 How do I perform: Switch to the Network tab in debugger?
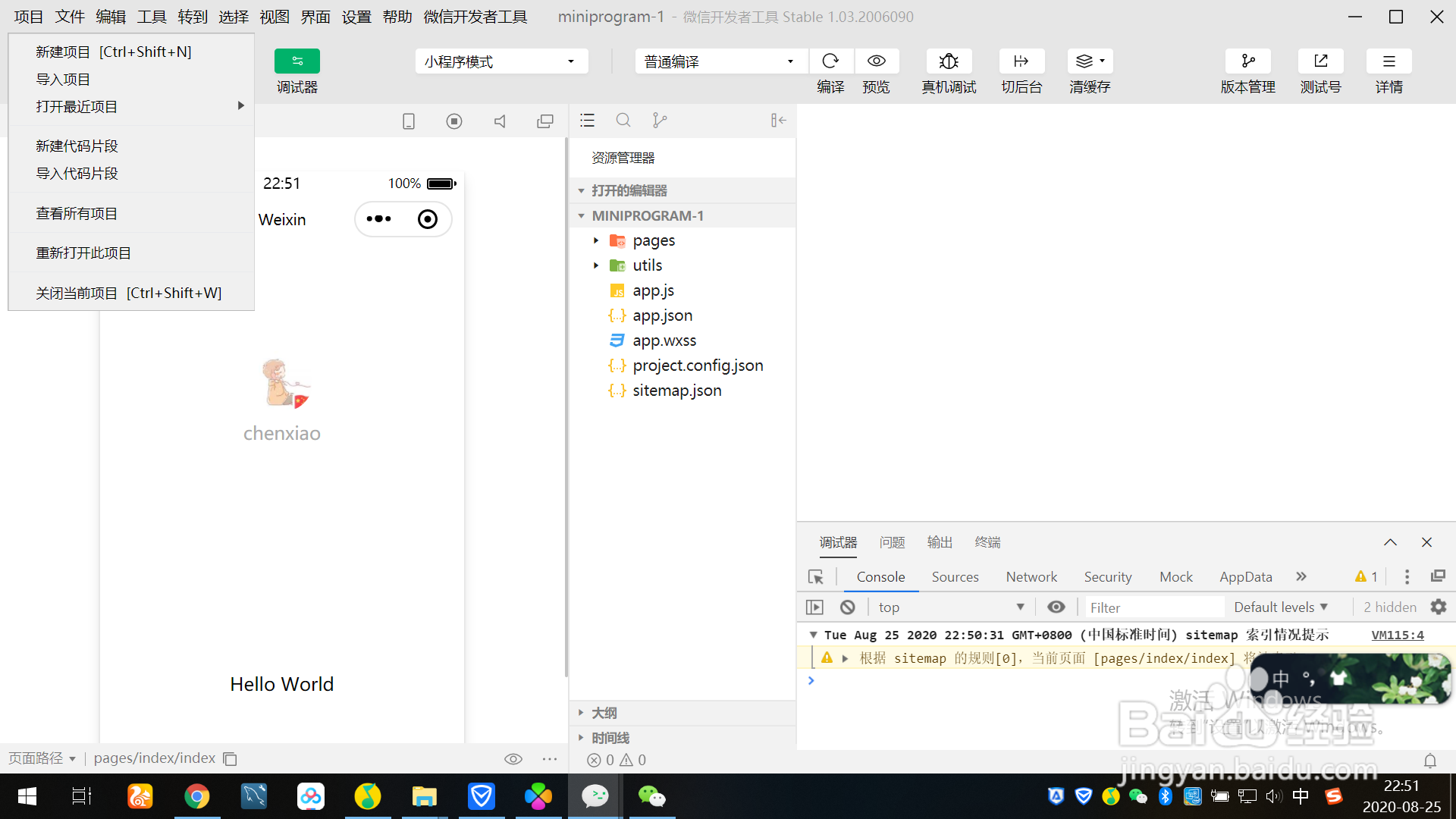(x=1031, y=577)
